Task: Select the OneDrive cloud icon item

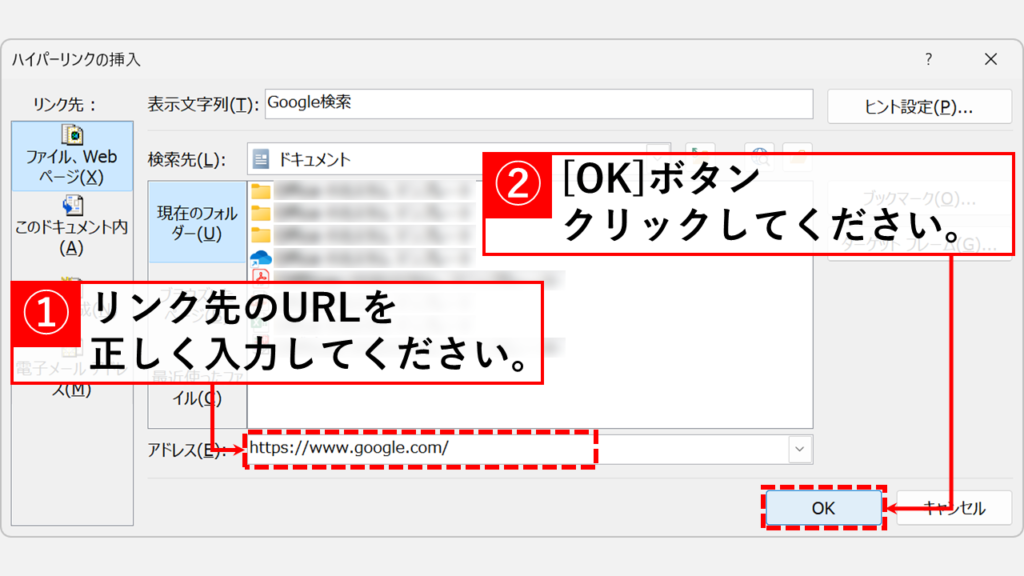Action: [261, 257]
